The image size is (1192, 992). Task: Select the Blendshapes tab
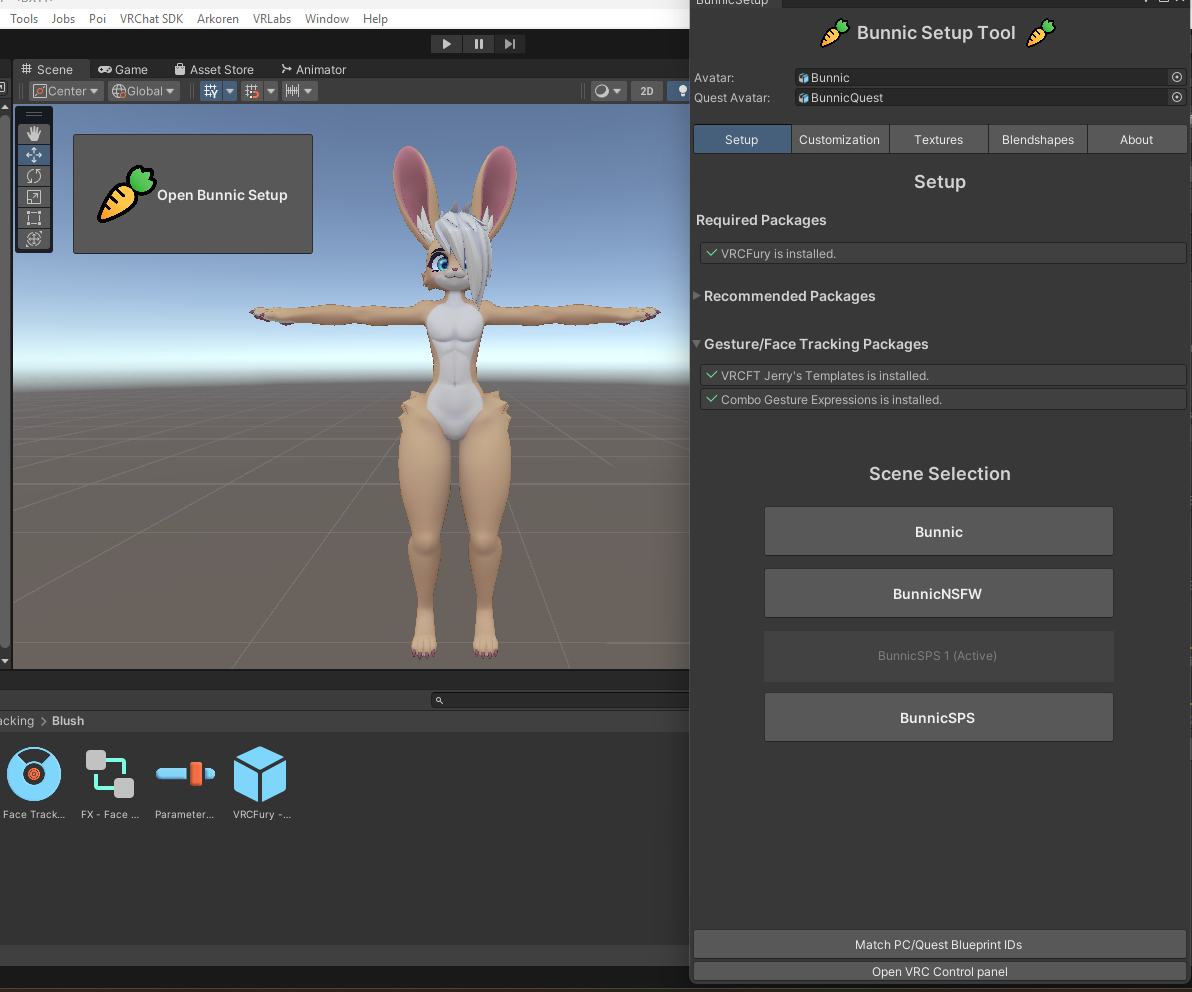(1038, 139)
